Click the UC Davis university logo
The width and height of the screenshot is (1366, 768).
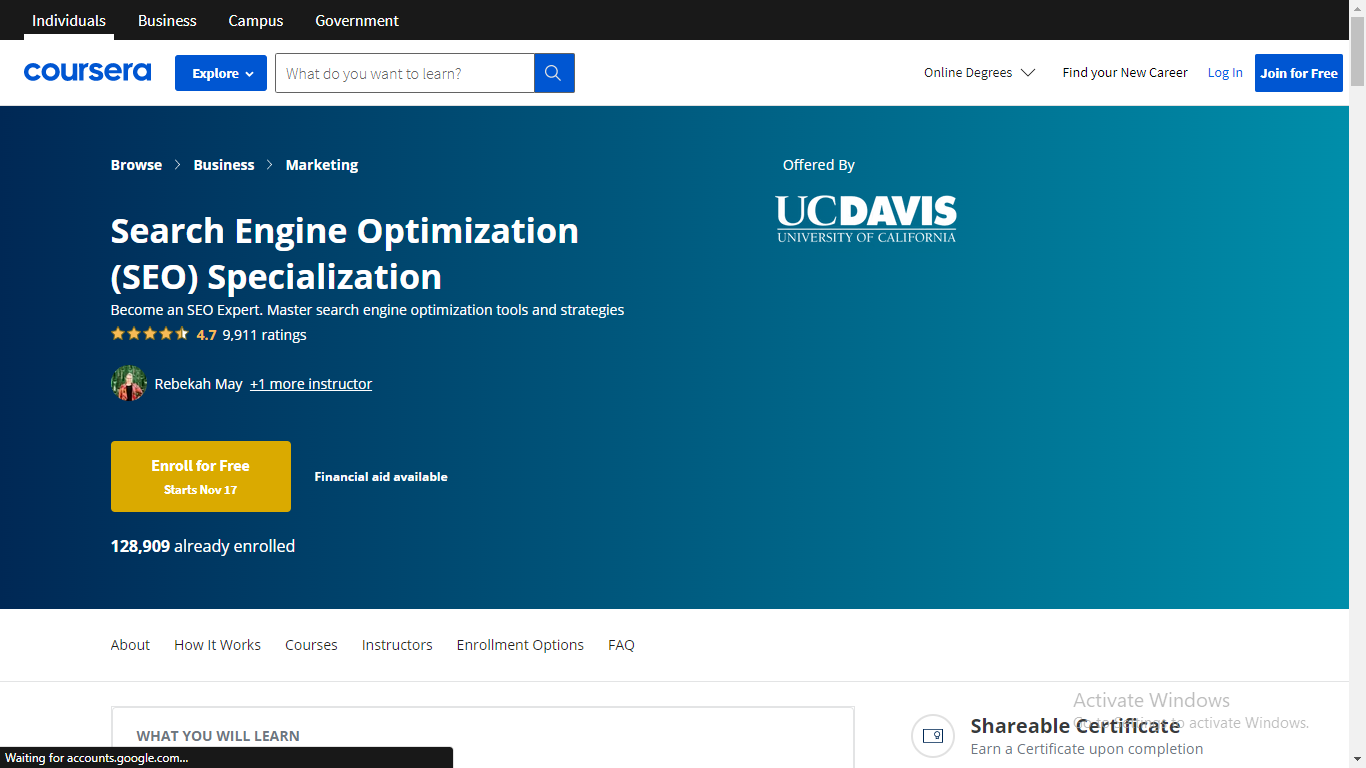pos(866,219)
